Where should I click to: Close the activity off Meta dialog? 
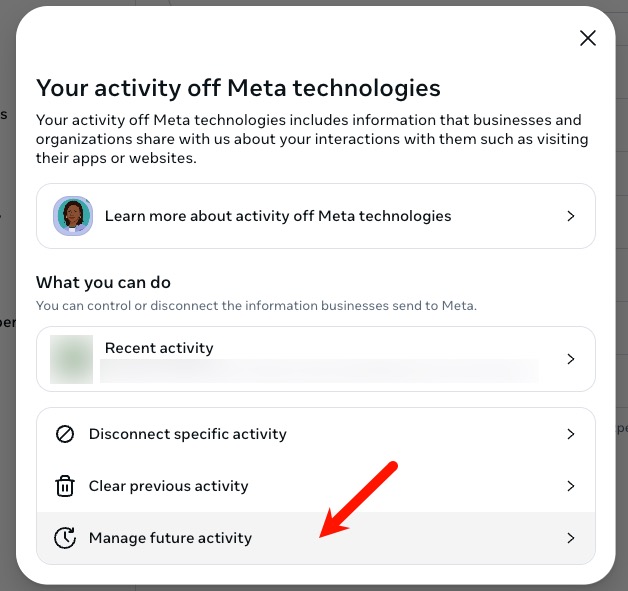pyautogui.click(x=588, y=38)
